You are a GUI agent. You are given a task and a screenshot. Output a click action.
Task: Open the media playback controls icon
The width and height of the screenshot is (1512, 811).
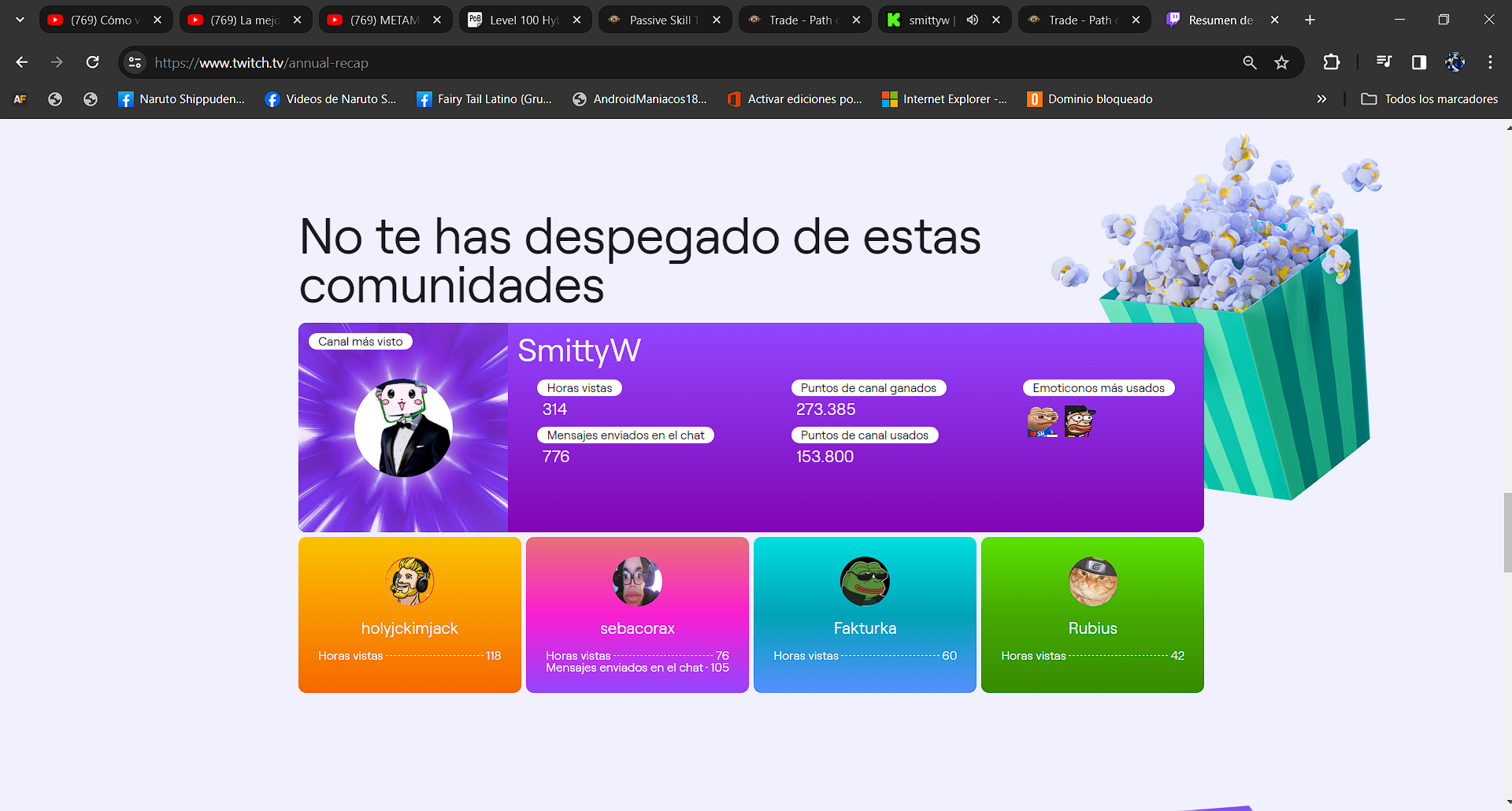click(x=1384, y=62)
